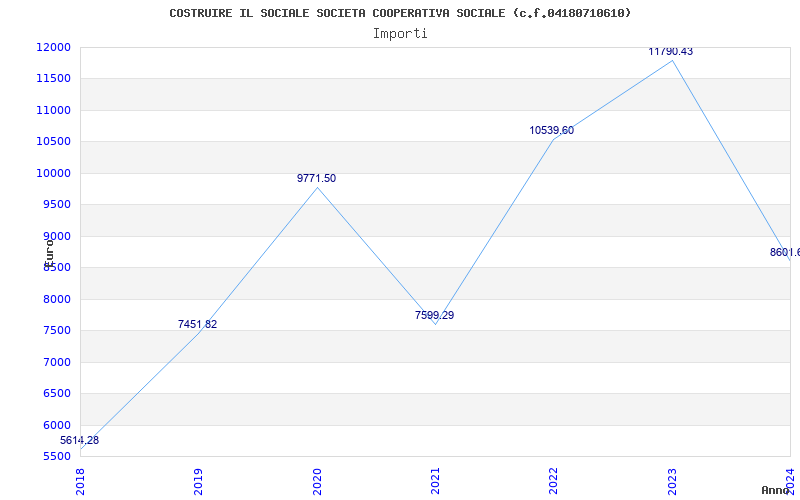The image size is (800, 500).
Task: Click the cut-off 2024 data label at the right edge
Action: (x=785, y=253)
